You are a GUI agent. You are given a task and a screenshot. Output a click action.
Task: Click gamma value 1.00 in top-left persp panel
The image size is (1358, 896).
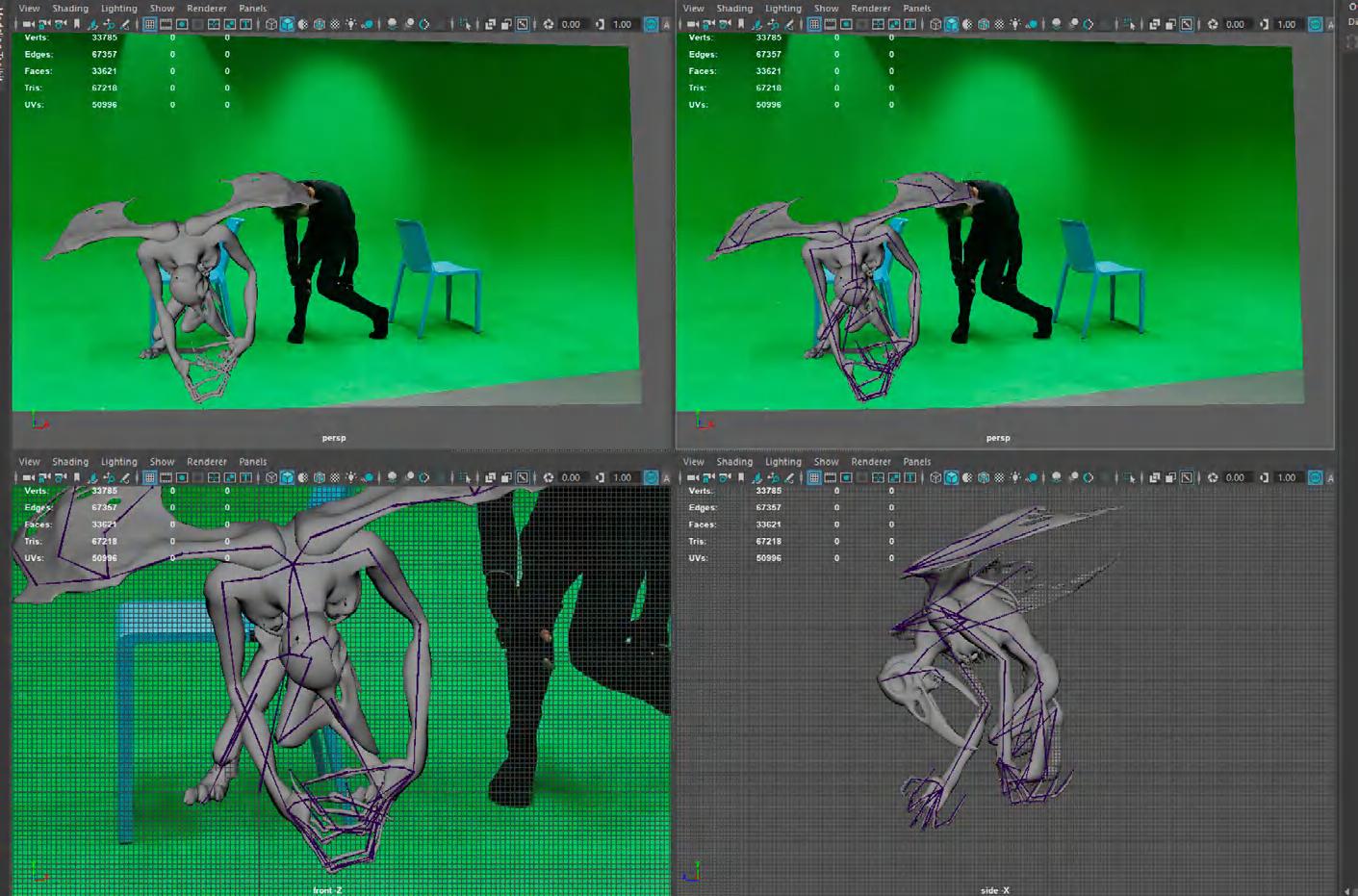[x=623, y=24]
